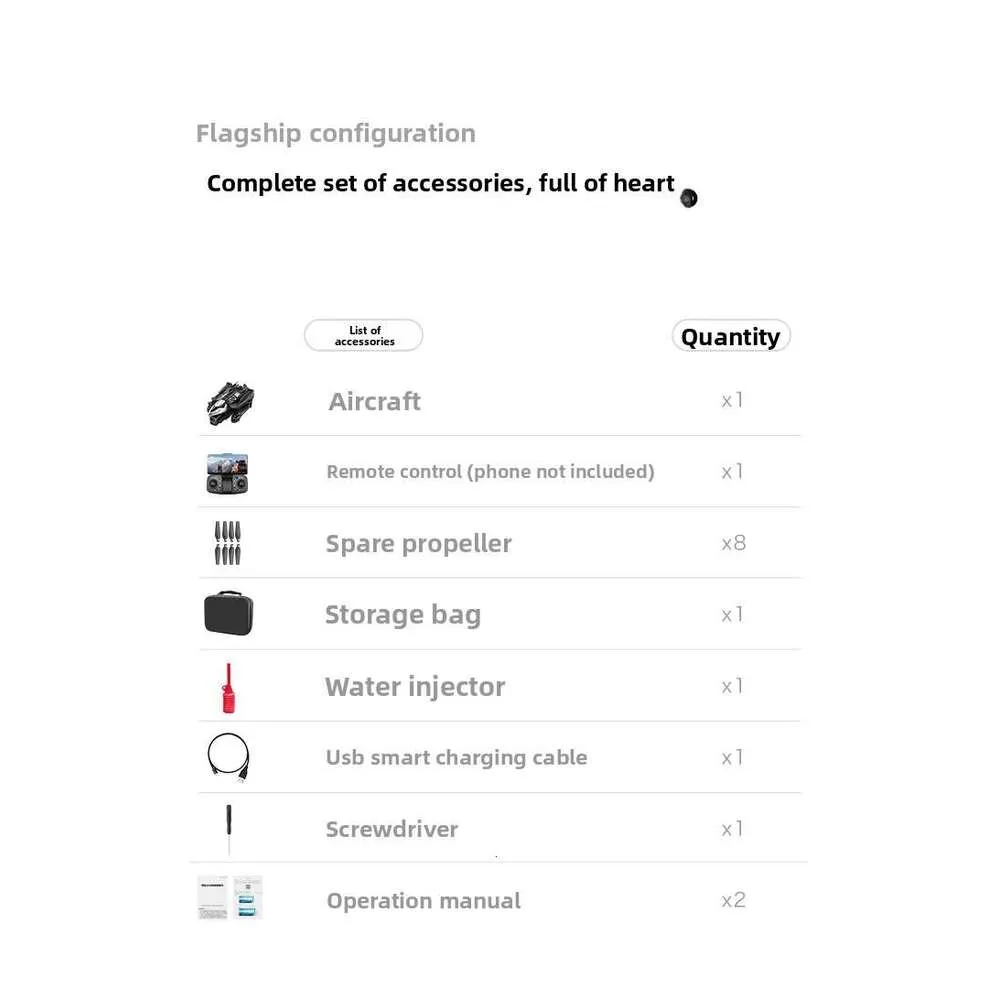The height and width of the screenshot is (1000, 1000).
Task: Click the "Storage bag" label
Action: click(x=402, y=614)
